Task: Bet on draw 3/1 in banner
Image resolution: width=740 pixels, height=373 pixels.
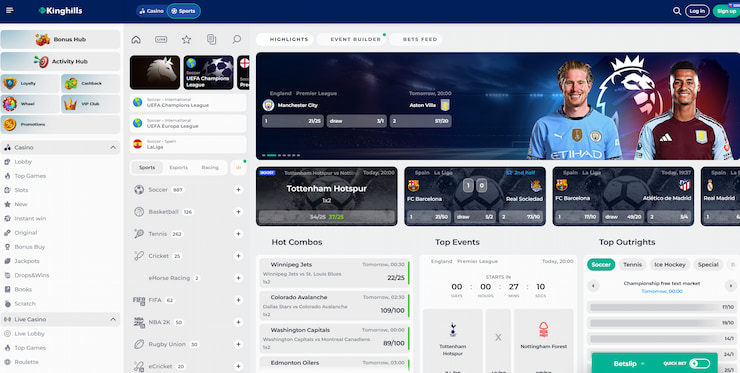Action: point(357,121)
